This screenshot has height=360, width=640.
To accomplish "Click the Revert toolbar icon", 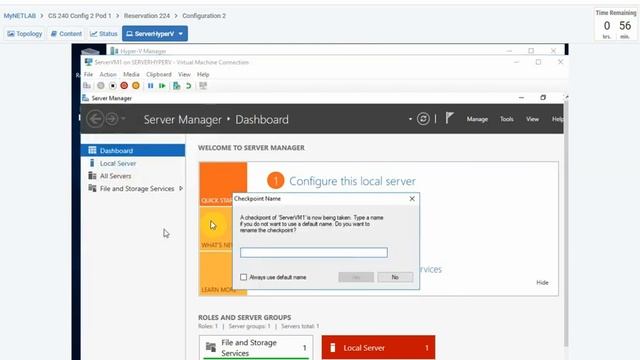I will point(188,86).
